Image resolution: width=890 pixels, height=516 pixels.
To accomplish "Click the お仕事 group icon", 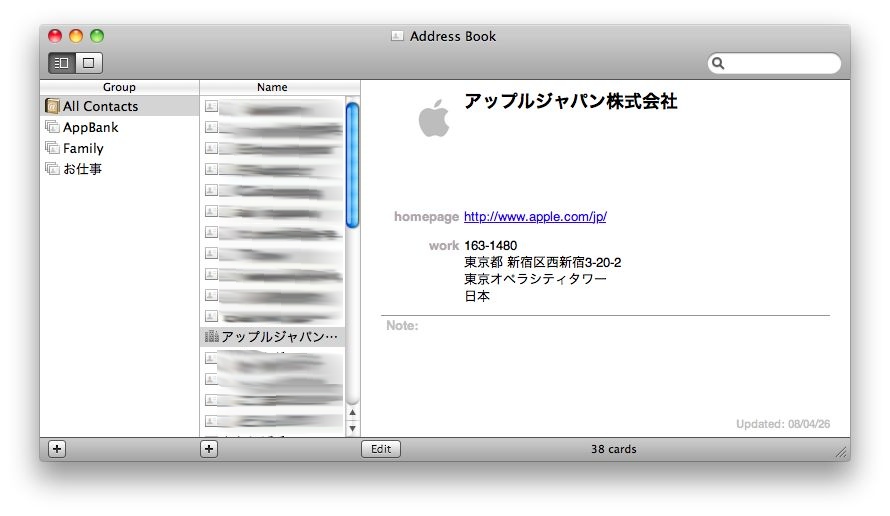I will (52, 169).
